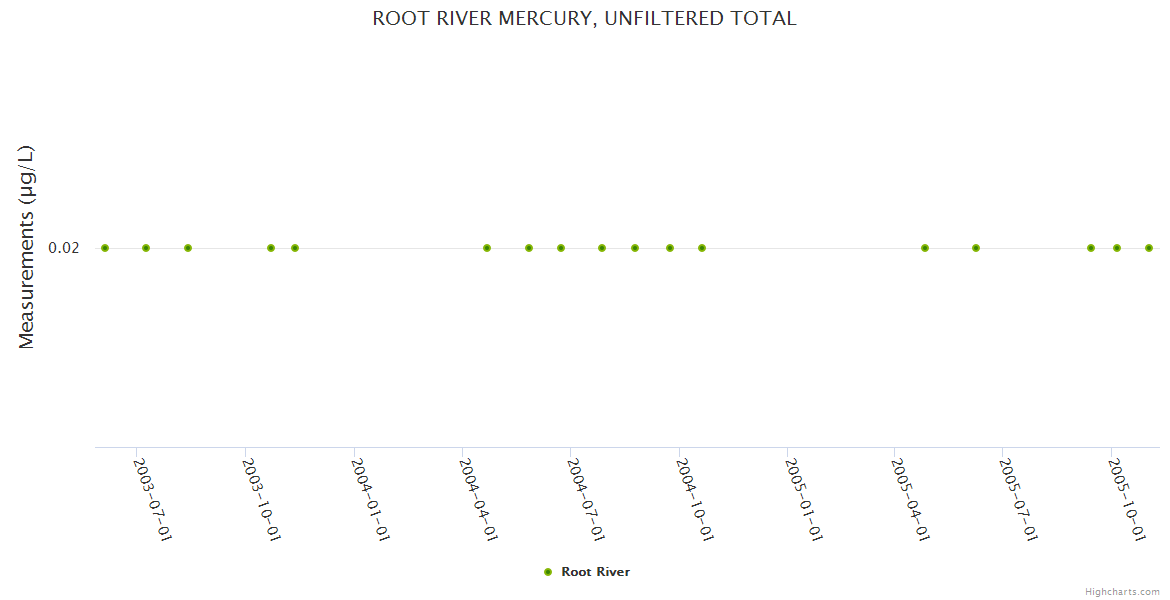Select first data point after 2004-10-01 tick
The width and height of the screenshot is (1170, 600).
coord(702,248)
